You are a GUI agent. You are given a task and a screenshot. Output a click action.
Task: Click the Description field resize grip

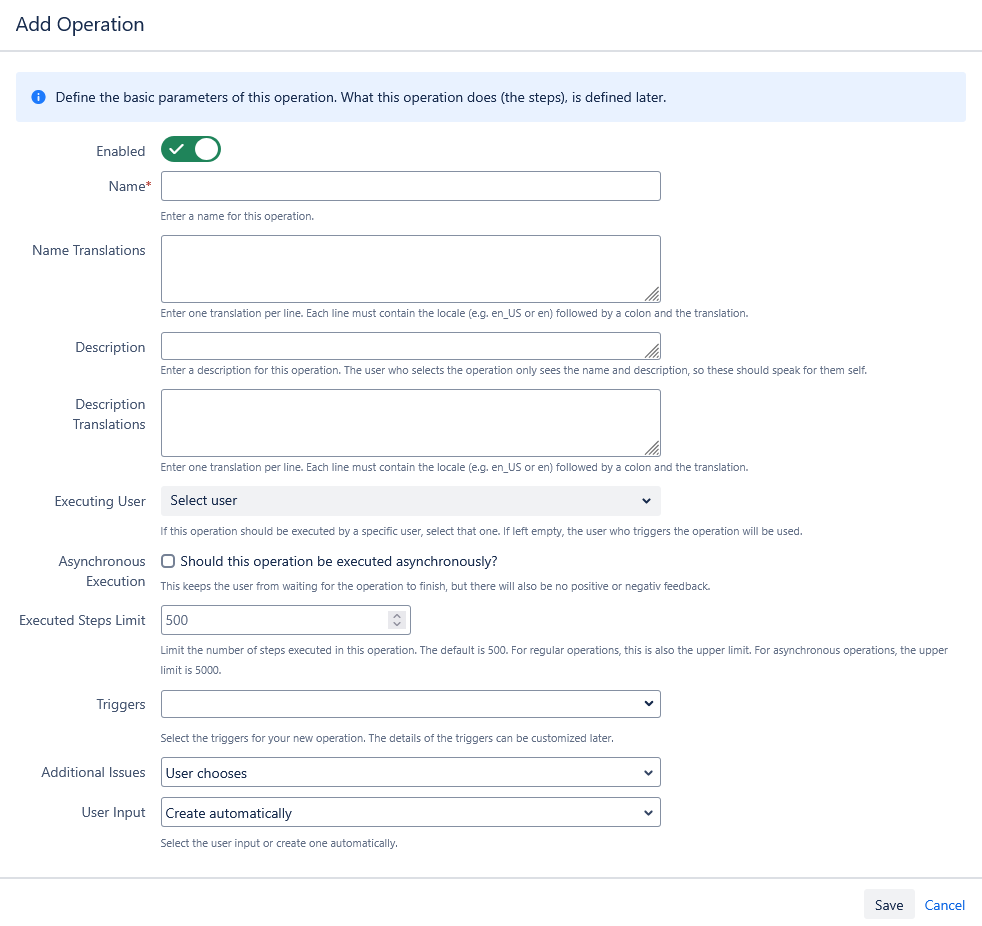tap(652, 351)
